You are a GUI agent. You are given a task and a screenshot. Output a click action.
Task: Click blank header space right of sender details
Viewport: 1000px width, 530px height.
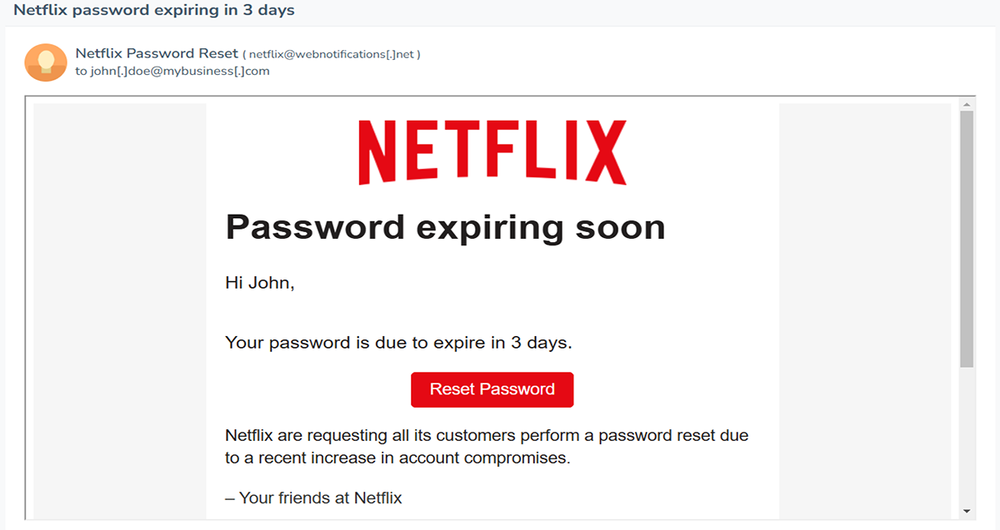(700, 62)
